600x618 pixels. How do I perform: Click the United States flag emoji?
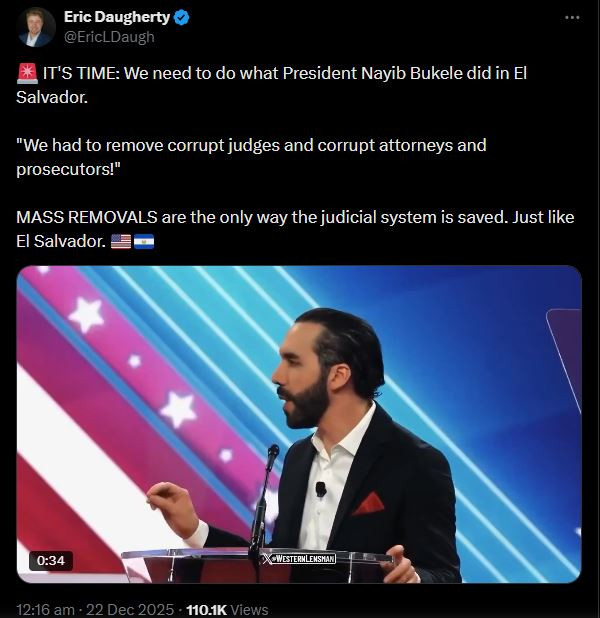pyautogui.click(x=121, y=241)
